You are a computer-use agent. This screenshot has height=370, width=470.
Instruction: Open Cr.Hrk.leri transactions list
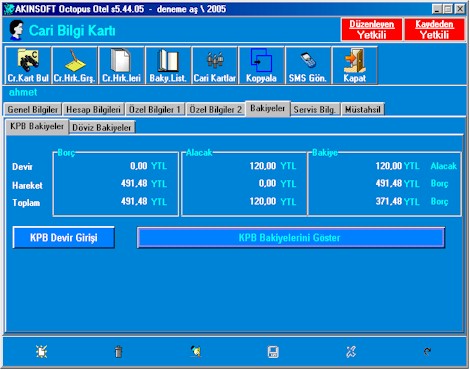[x=121, y=65]
